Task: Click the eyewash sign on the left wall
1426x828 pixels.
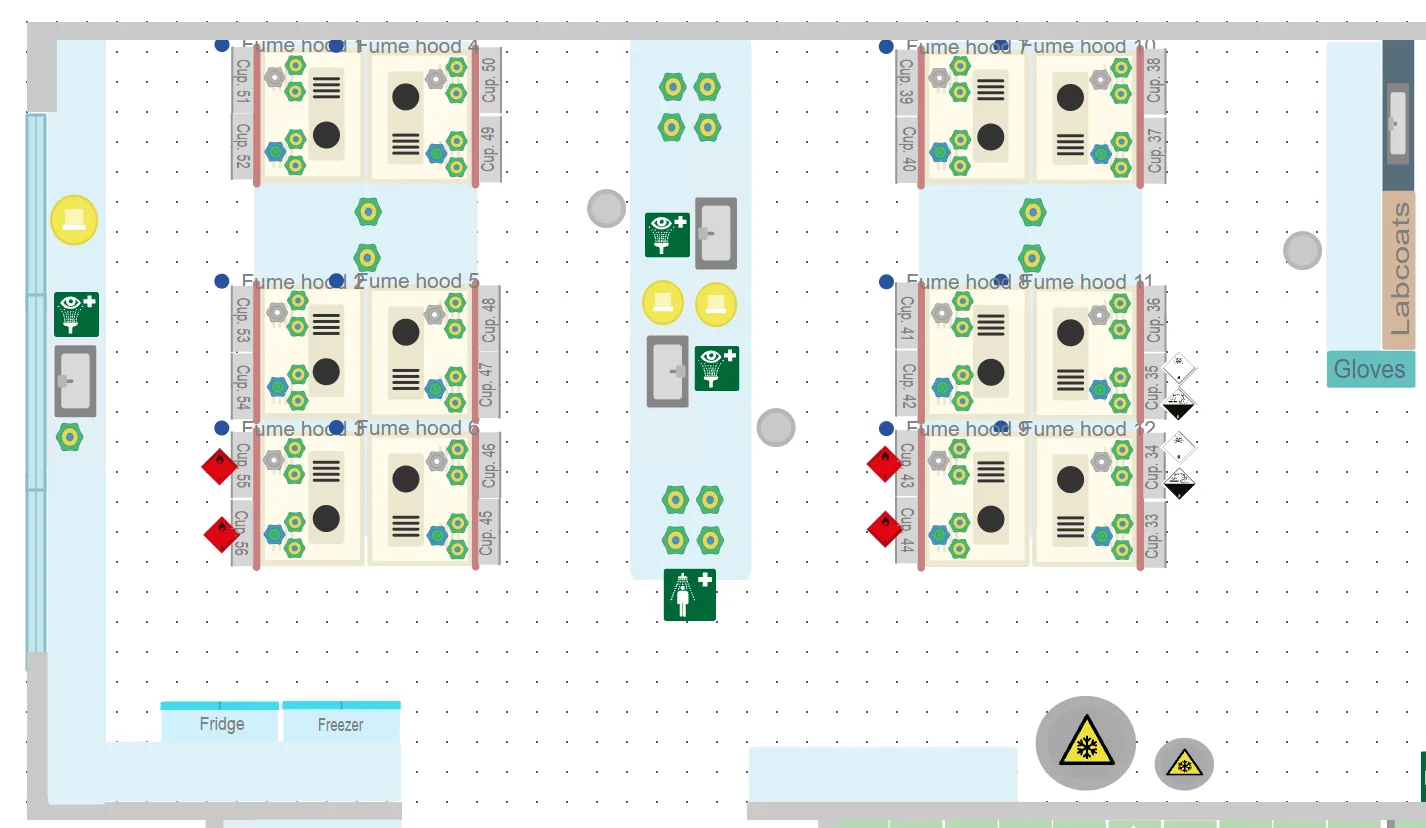Action: point(75,314)
